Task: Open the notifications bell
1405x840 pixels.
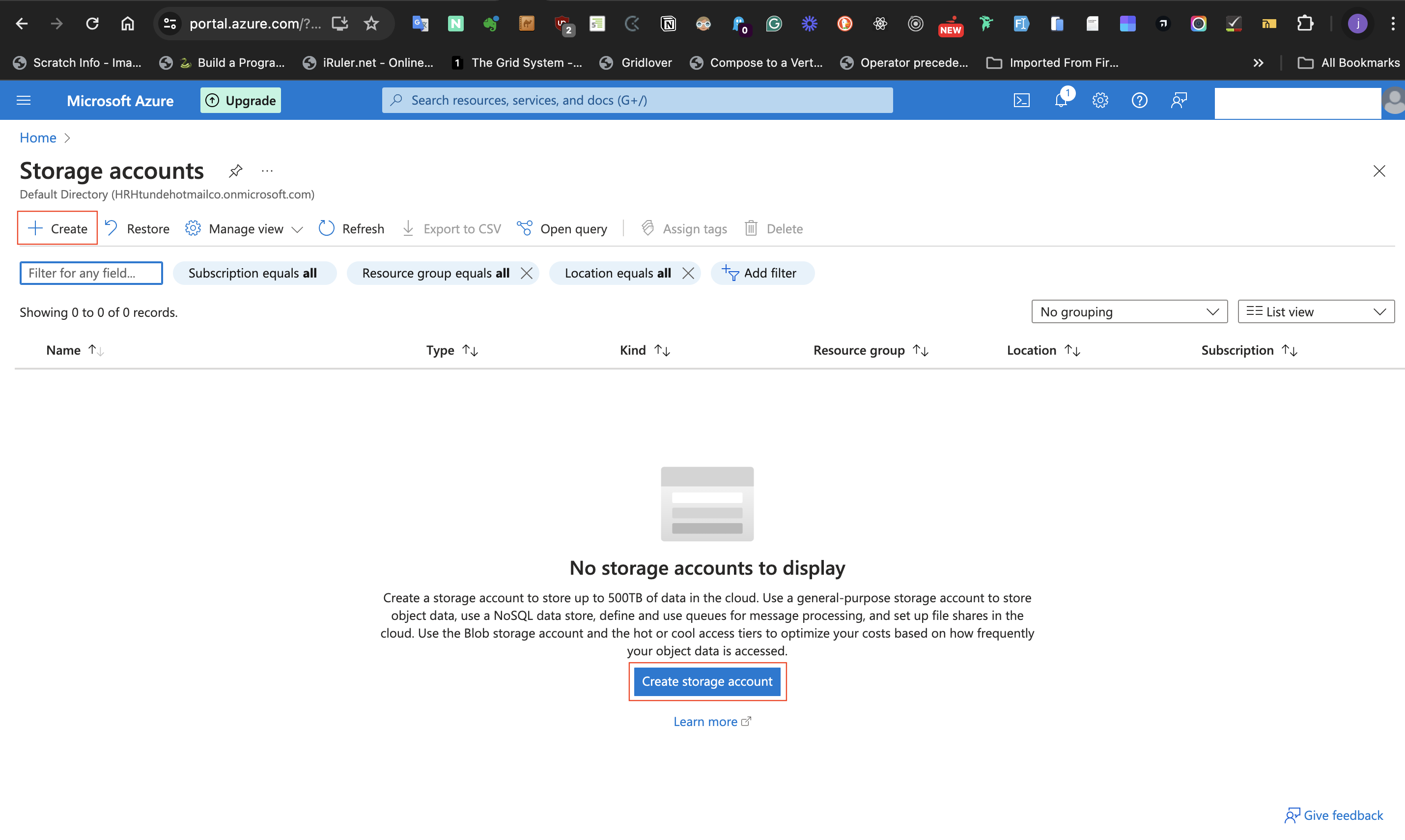Action: pos(1061,100)
